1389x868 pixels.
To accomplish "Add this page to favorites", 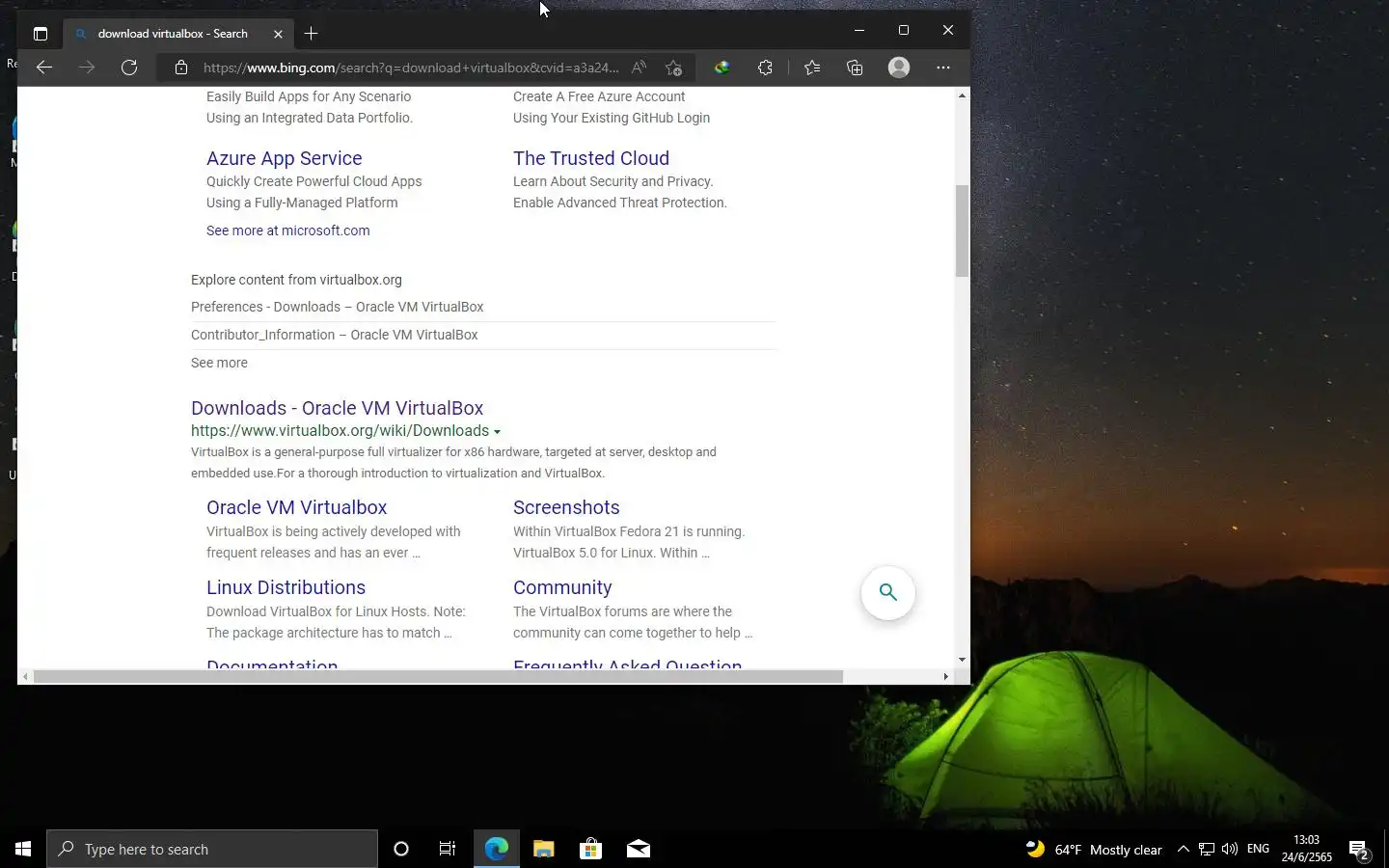I will point(673,68).
